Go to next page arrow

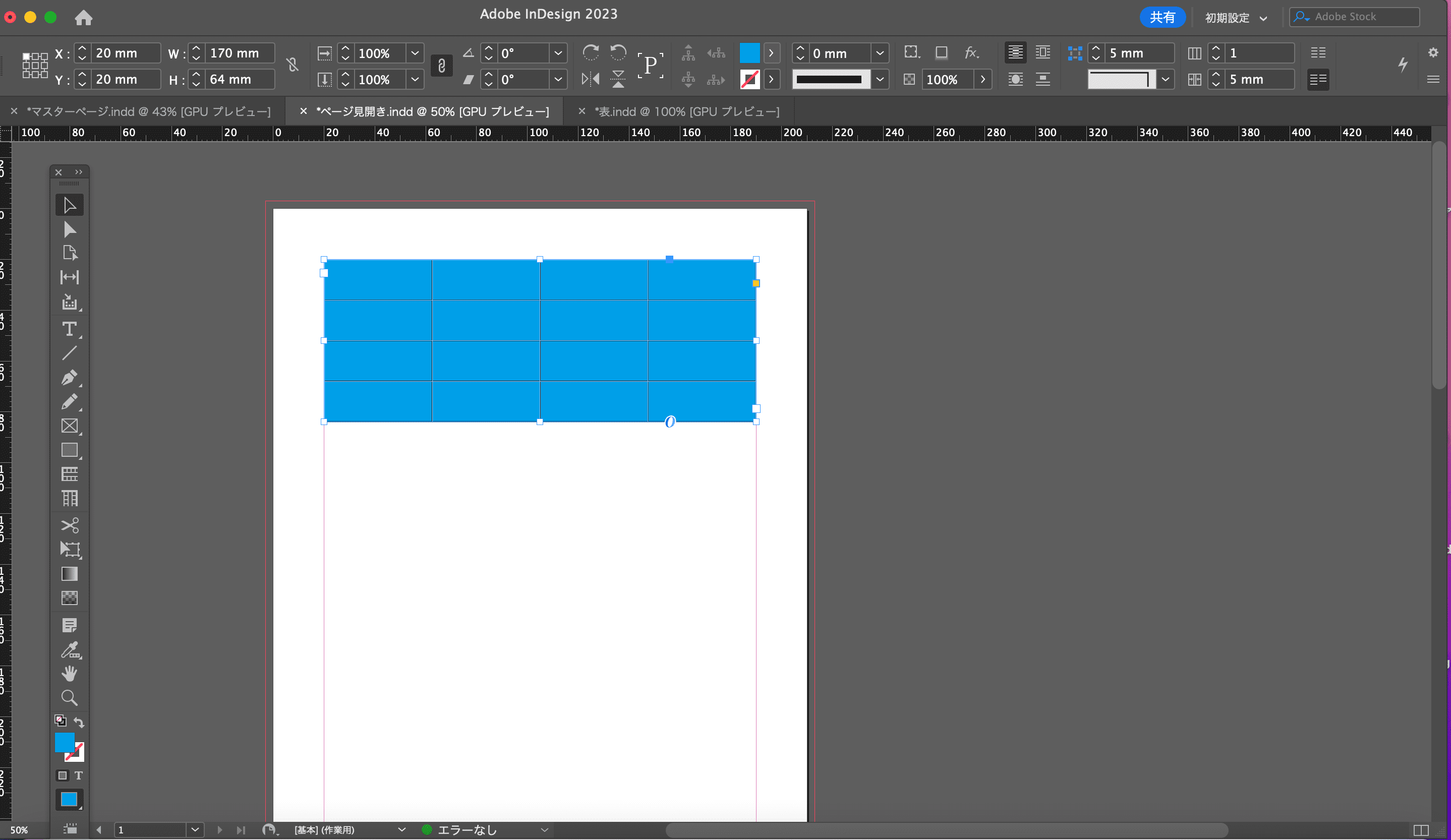220,830
